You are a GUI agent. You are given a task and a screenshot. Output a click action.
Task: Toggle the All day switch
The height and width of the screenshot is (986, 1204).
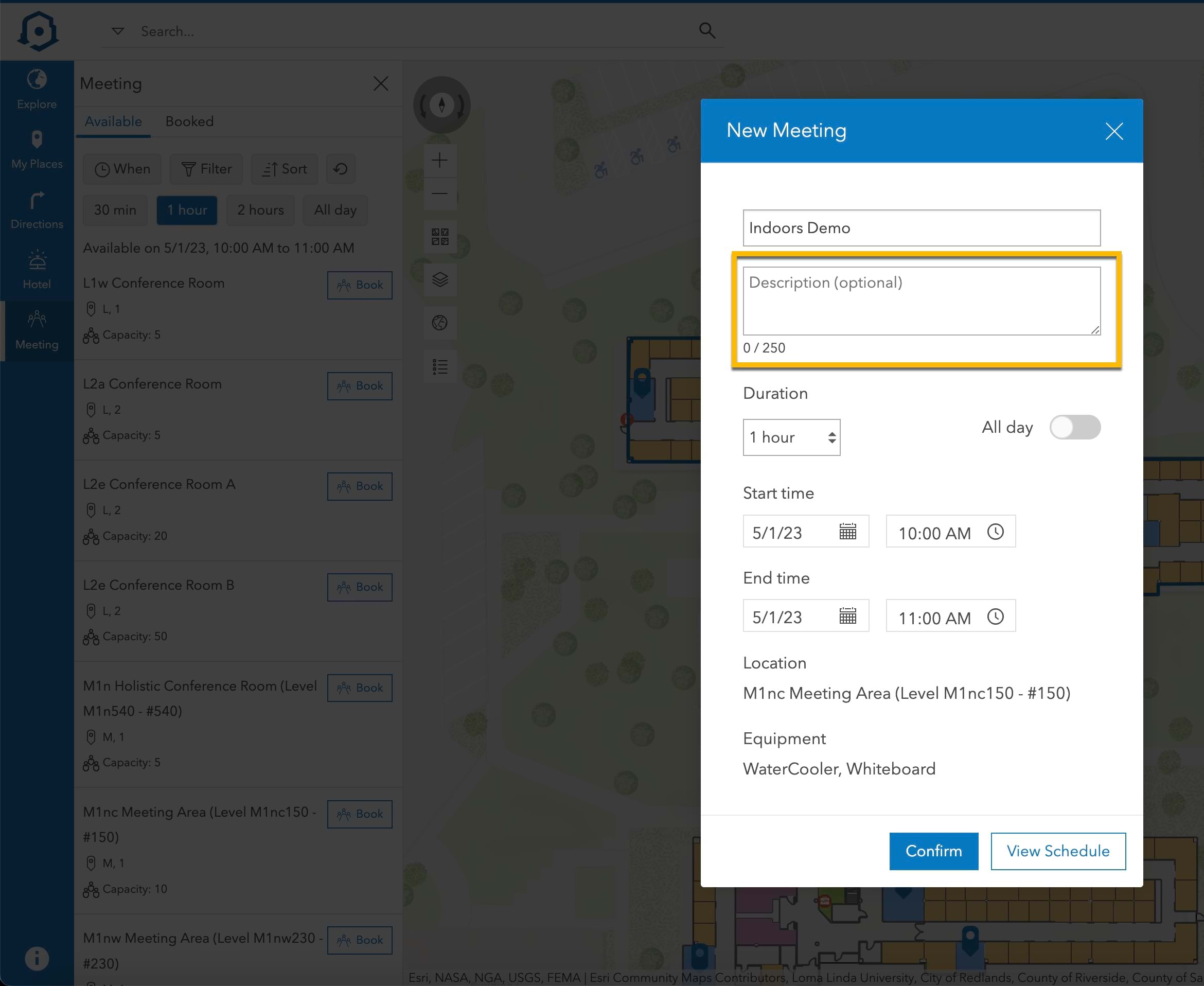1074,427
